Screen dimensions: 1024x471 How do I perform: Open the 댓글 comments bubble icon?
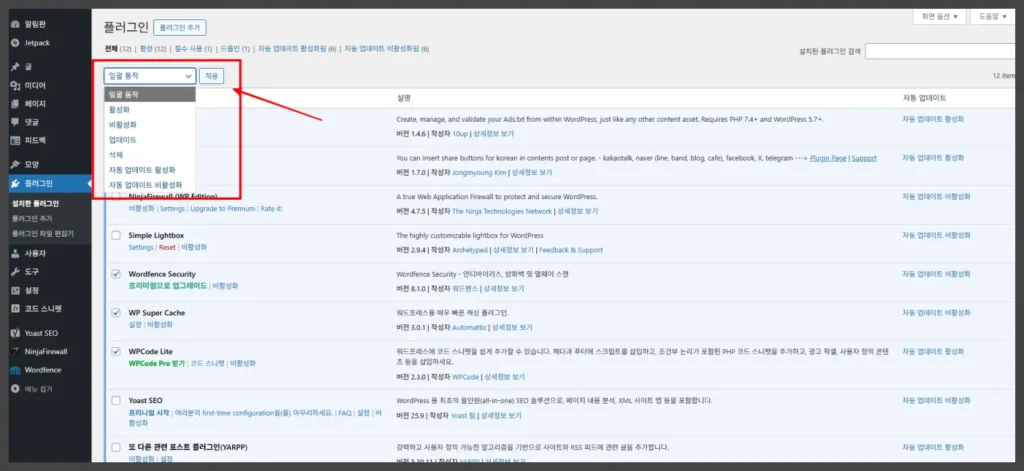coord(16,122)
